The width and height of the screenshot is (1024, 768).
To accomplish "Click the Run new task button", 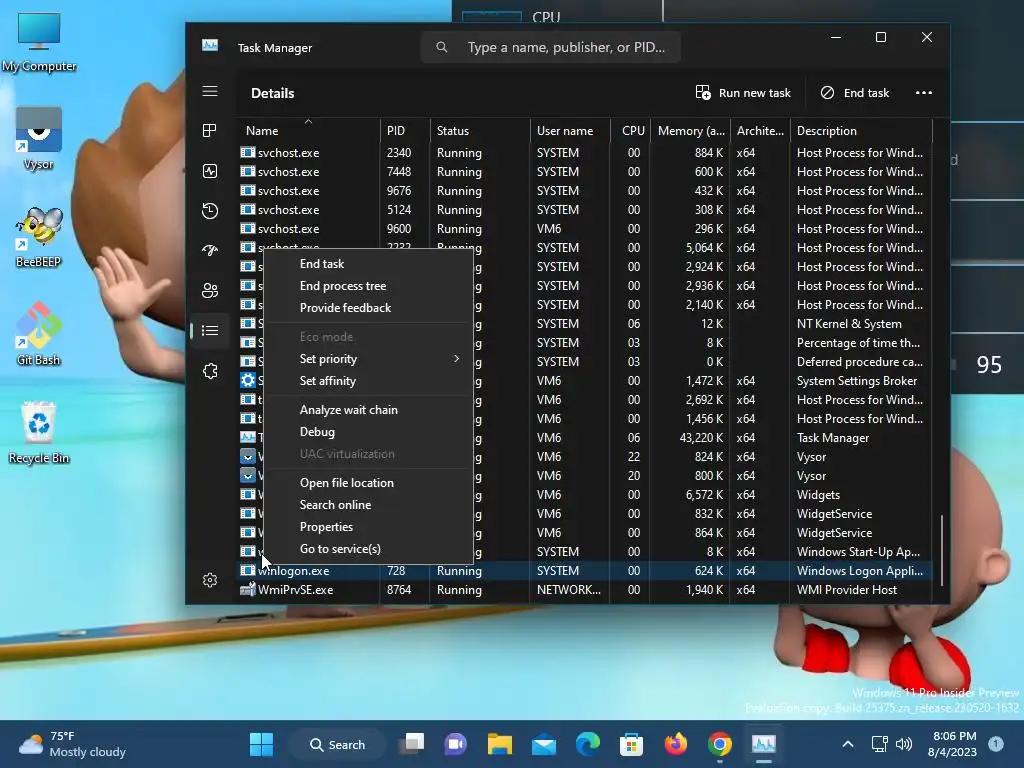I will click(743, 93).
